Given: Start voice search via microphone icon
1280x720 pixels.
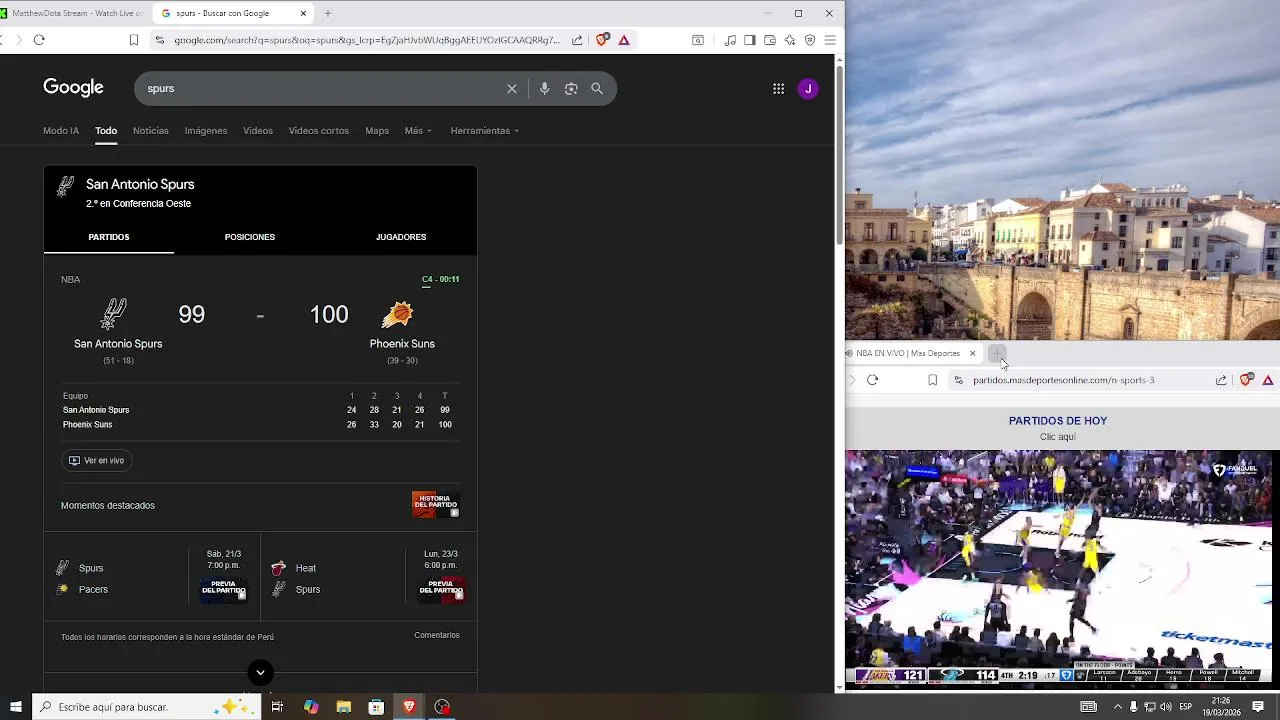Looking at the screenshot, I should click(544, 89).
